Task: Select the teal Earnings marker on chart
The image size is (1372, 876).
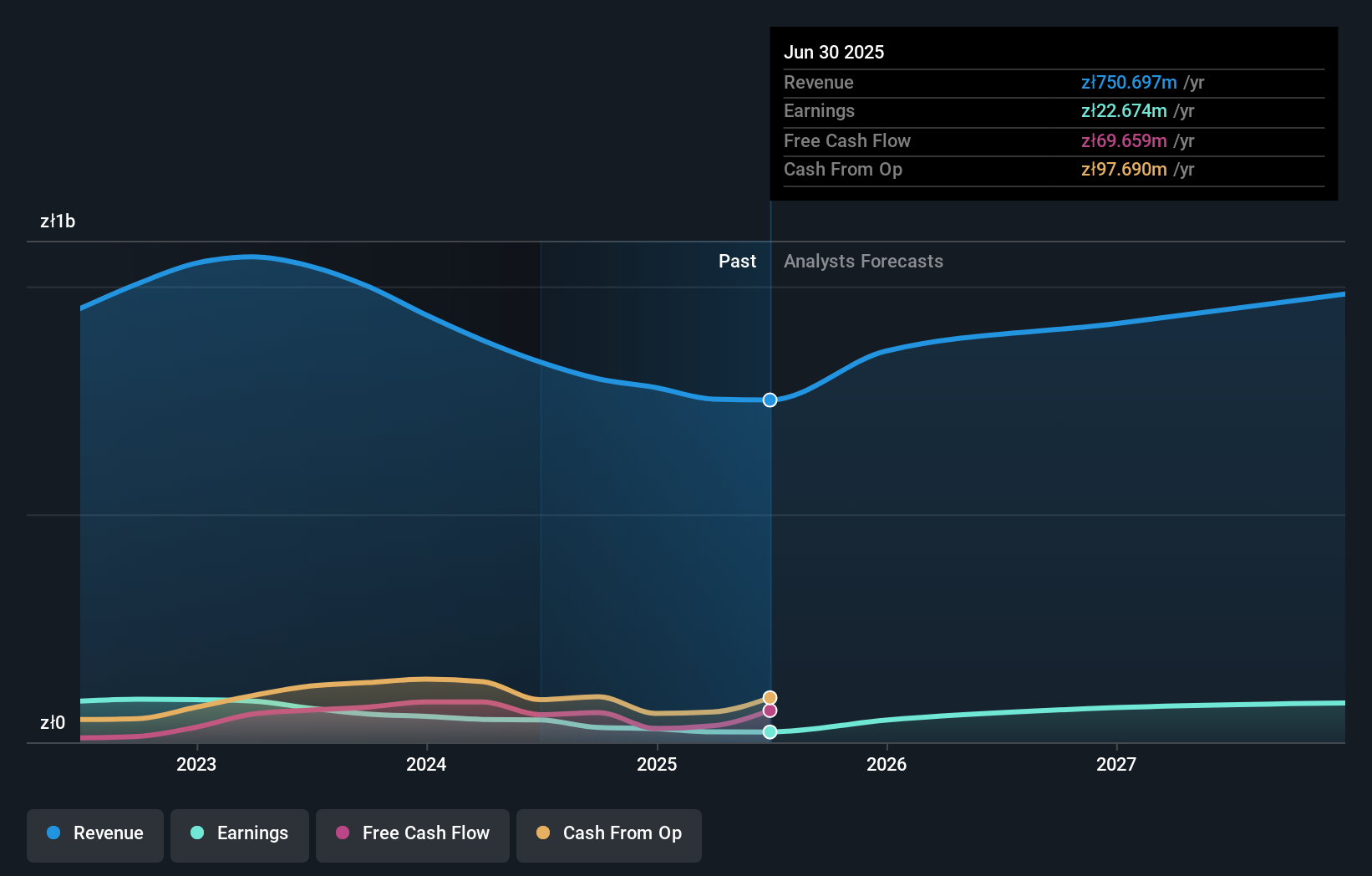Action: coord(769,731)
